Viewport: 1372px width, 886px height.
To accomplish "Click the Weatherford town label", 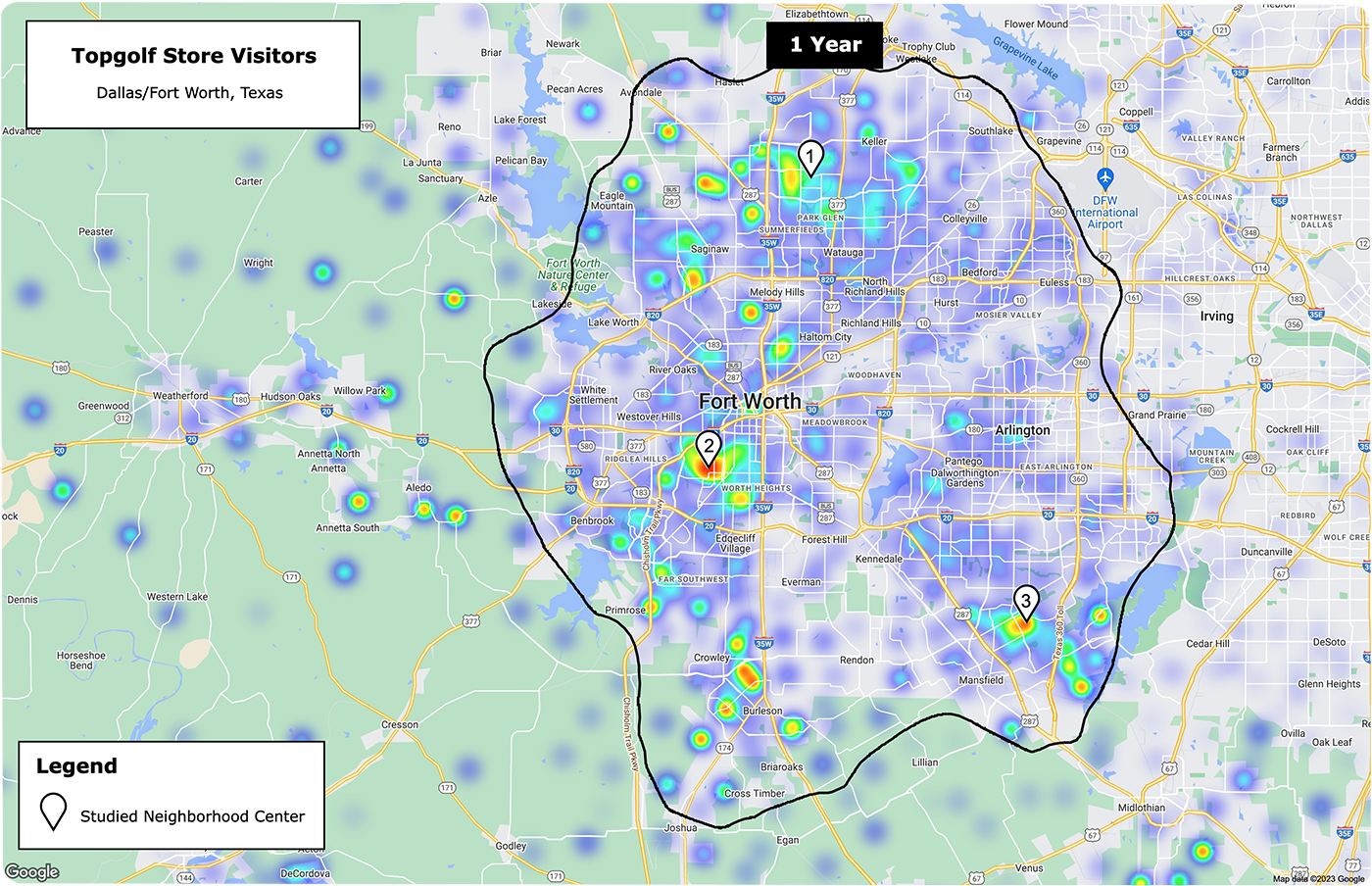I will point(180,396).
